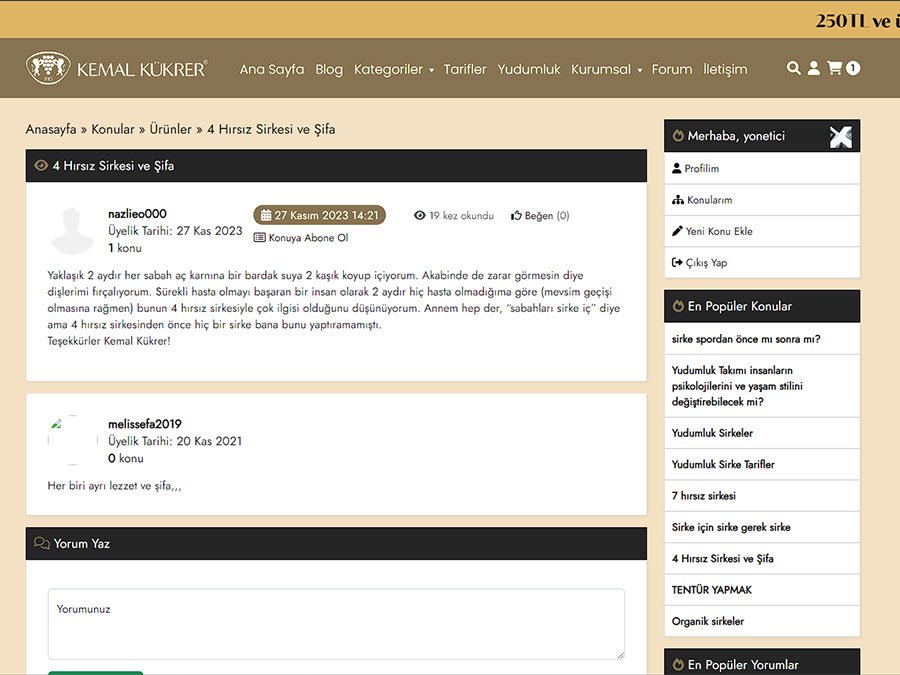Open the Konularım sidebar link
This screenshot has width=900, height=675.
709,200
